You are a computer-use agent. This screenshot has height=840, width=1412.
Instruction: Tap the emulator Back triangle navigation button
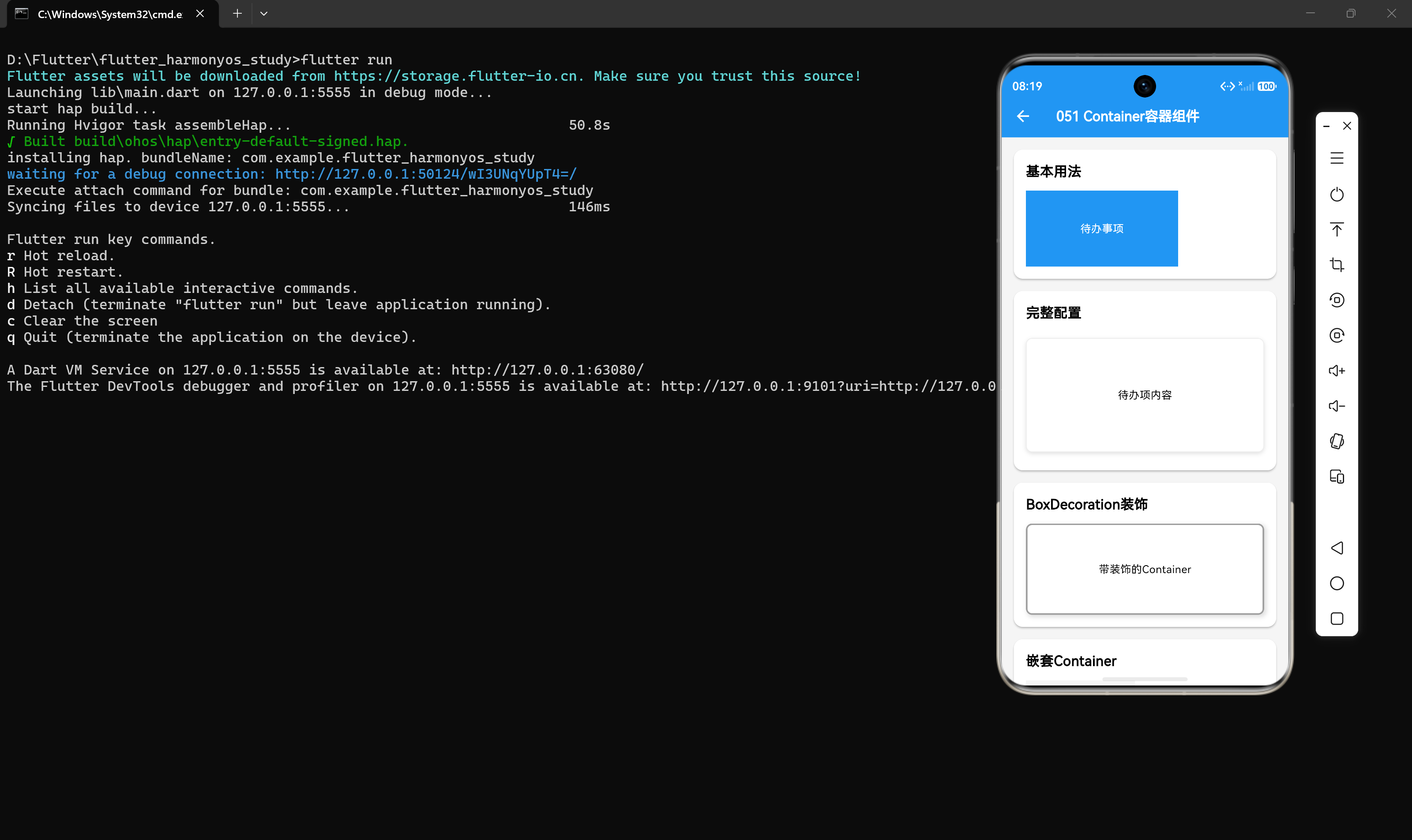point(1337,548)
